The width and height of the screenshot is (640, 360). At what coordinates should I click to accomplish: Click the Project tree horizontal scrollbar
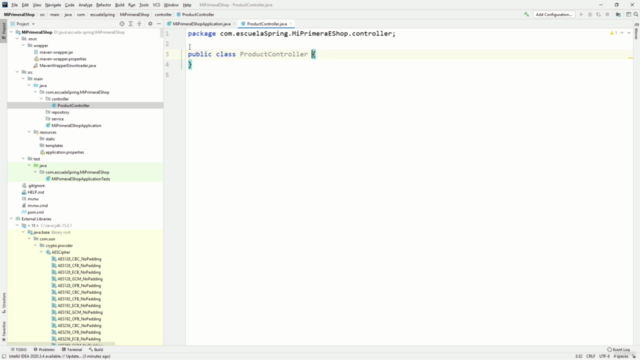pos(61,344)
